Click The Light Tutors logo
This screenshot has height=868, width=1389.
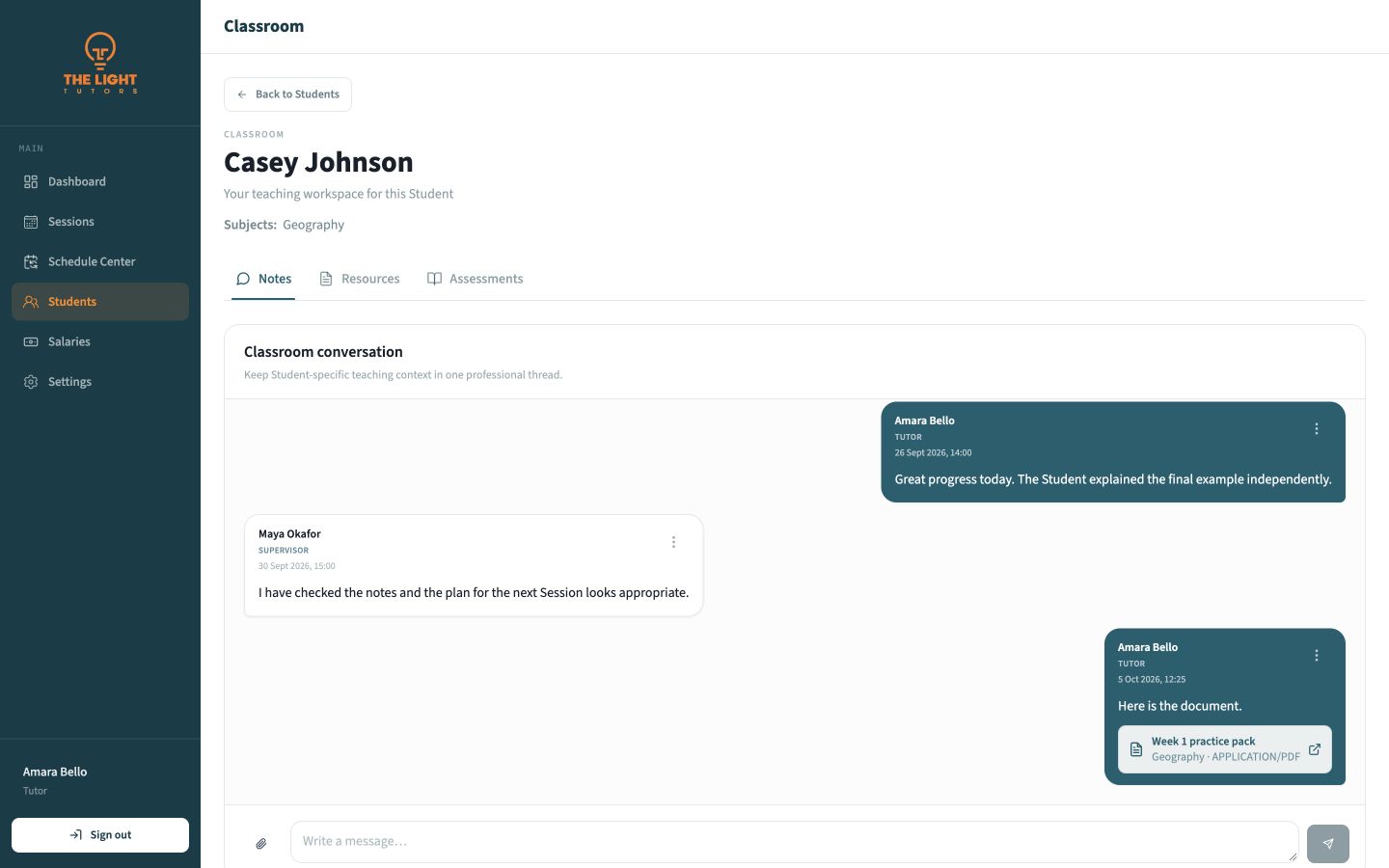click(x=100, y=63)
